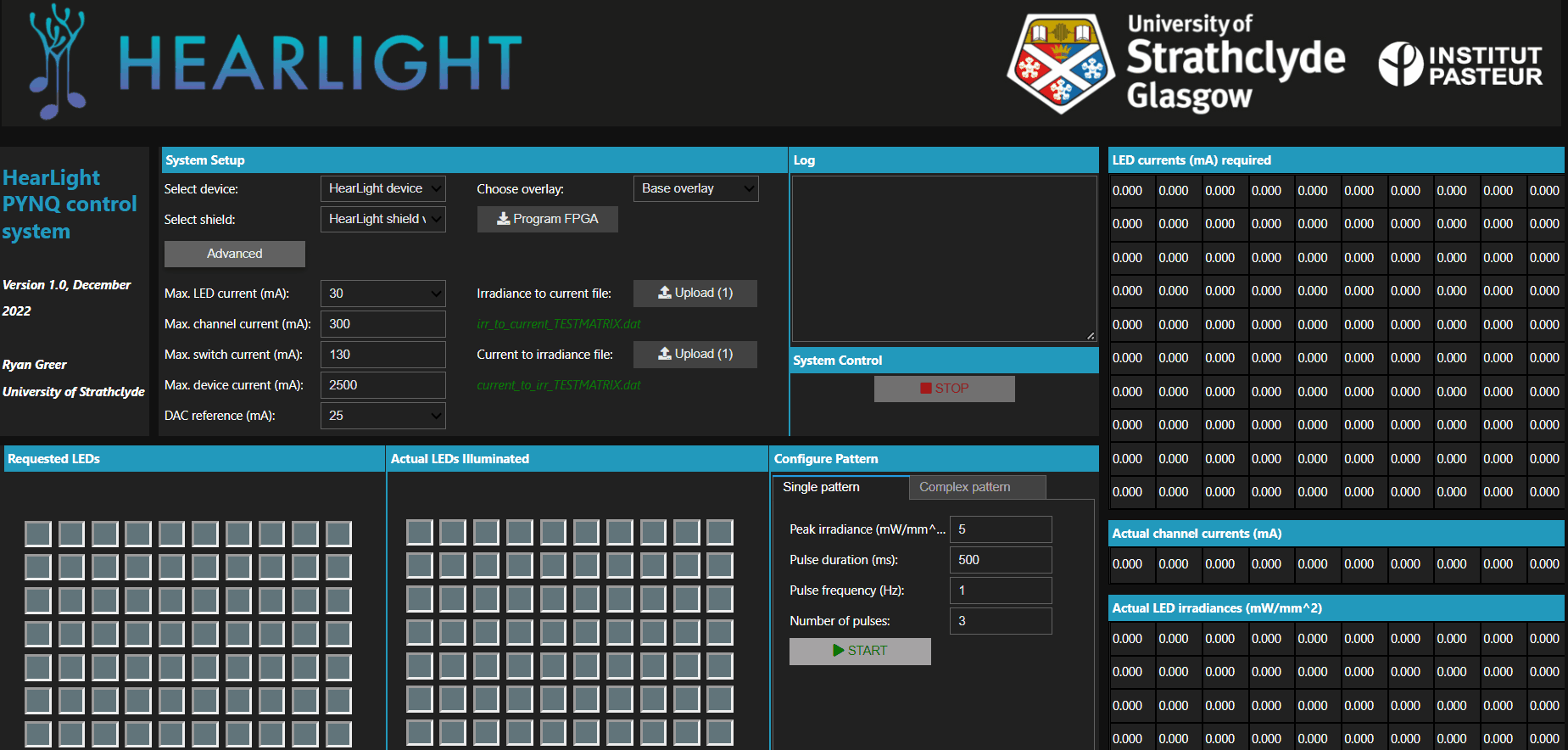Click the Advanced button

coord(235,254)
